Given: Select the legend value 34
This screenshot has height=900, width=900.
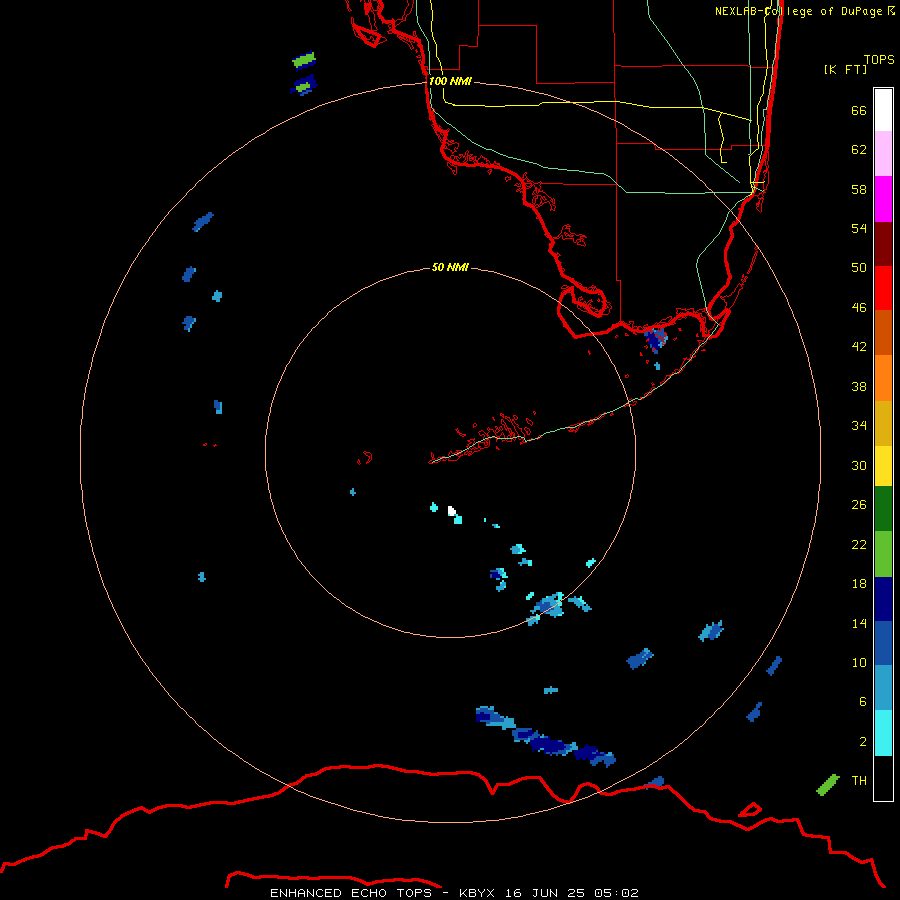Looking at the screenshot, I should coord(859,425).
